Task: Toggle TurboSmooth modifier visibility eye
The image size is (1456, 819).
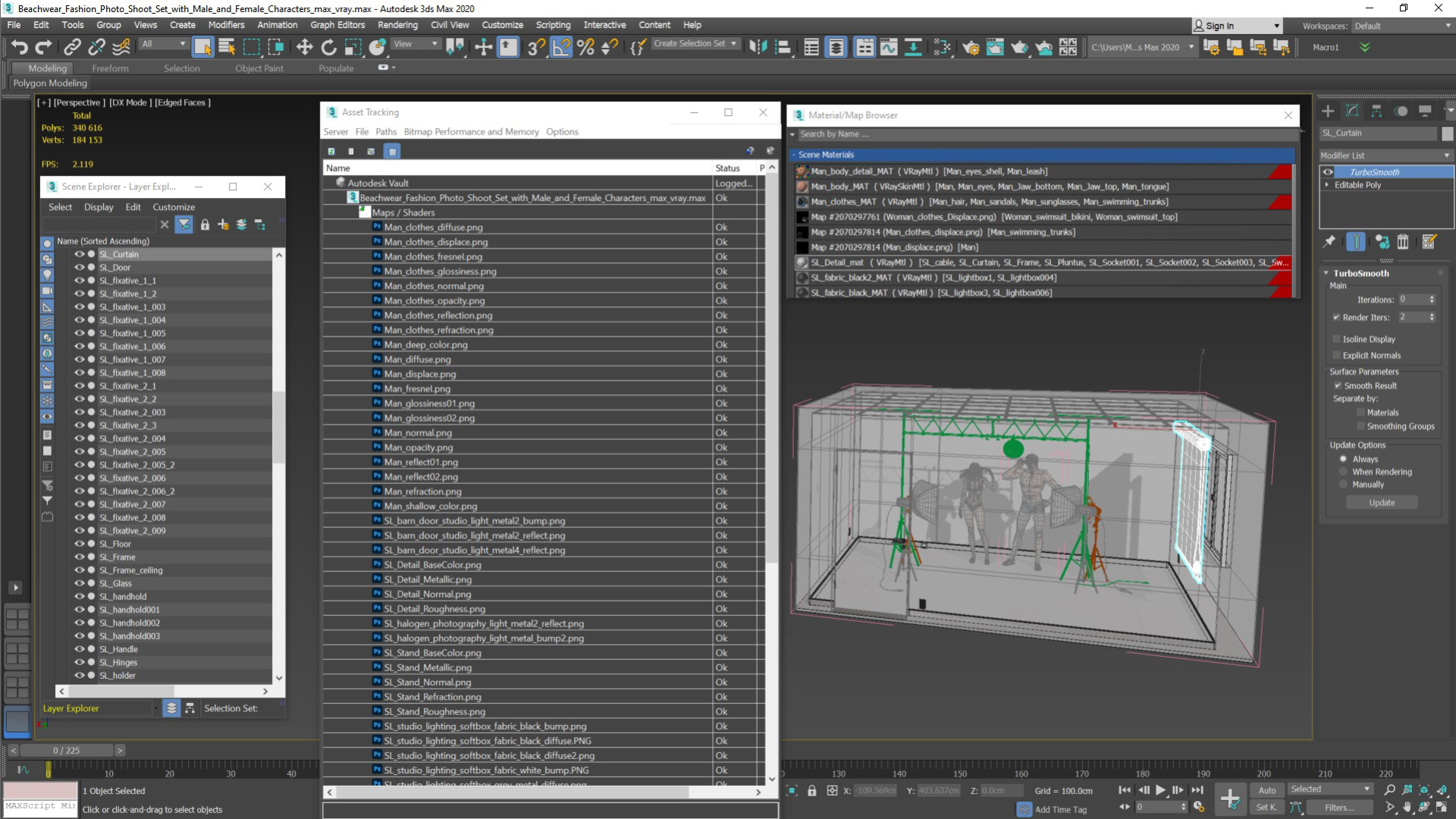Action: [x=1328, y=172]
